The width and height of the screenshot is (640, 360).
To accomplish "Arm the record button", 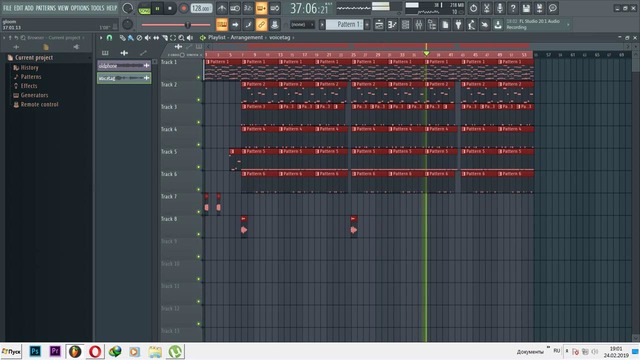I will (184, 9).
